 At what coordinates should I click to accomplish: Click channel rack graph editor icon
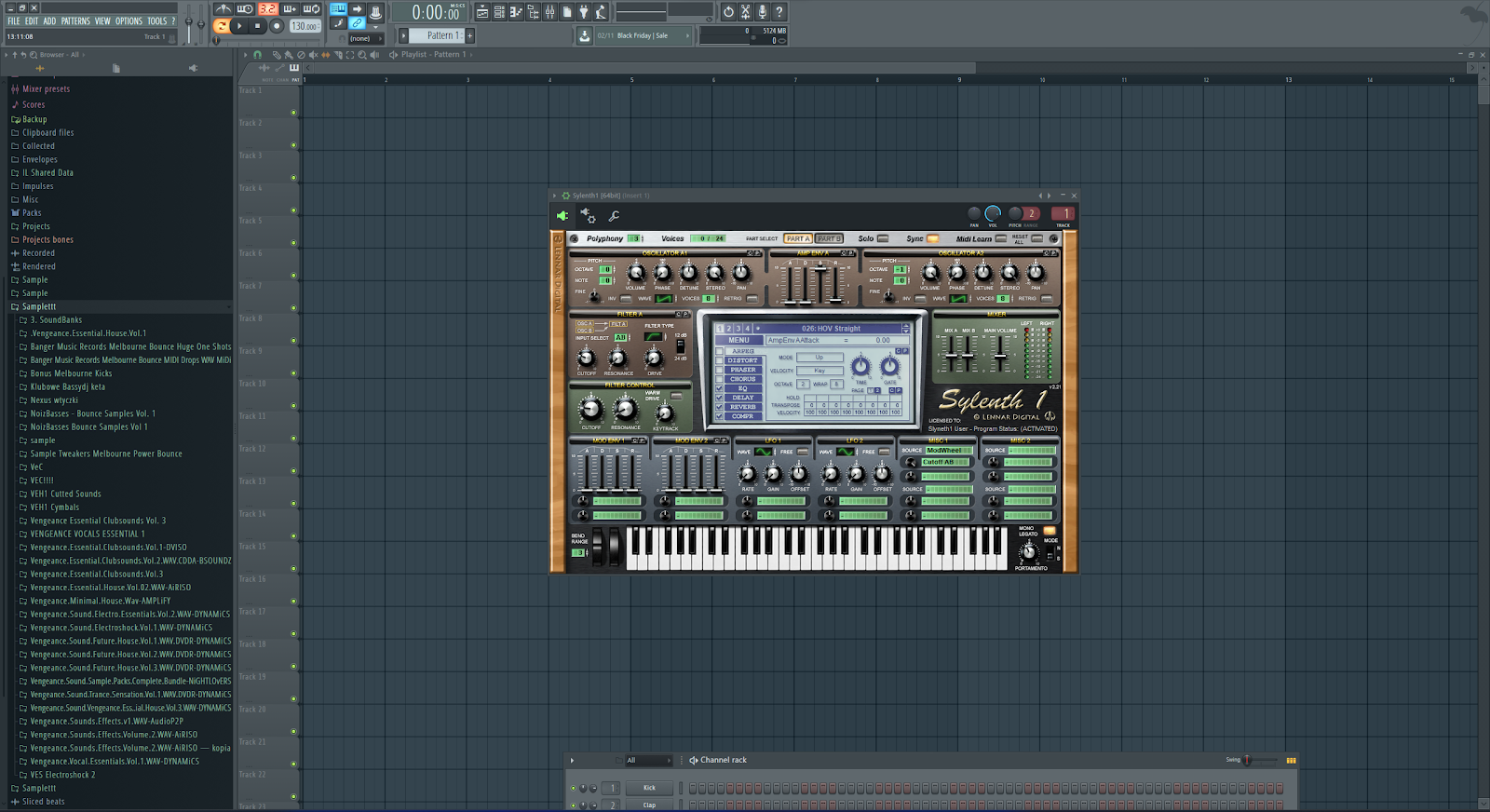coord(1291,760)
